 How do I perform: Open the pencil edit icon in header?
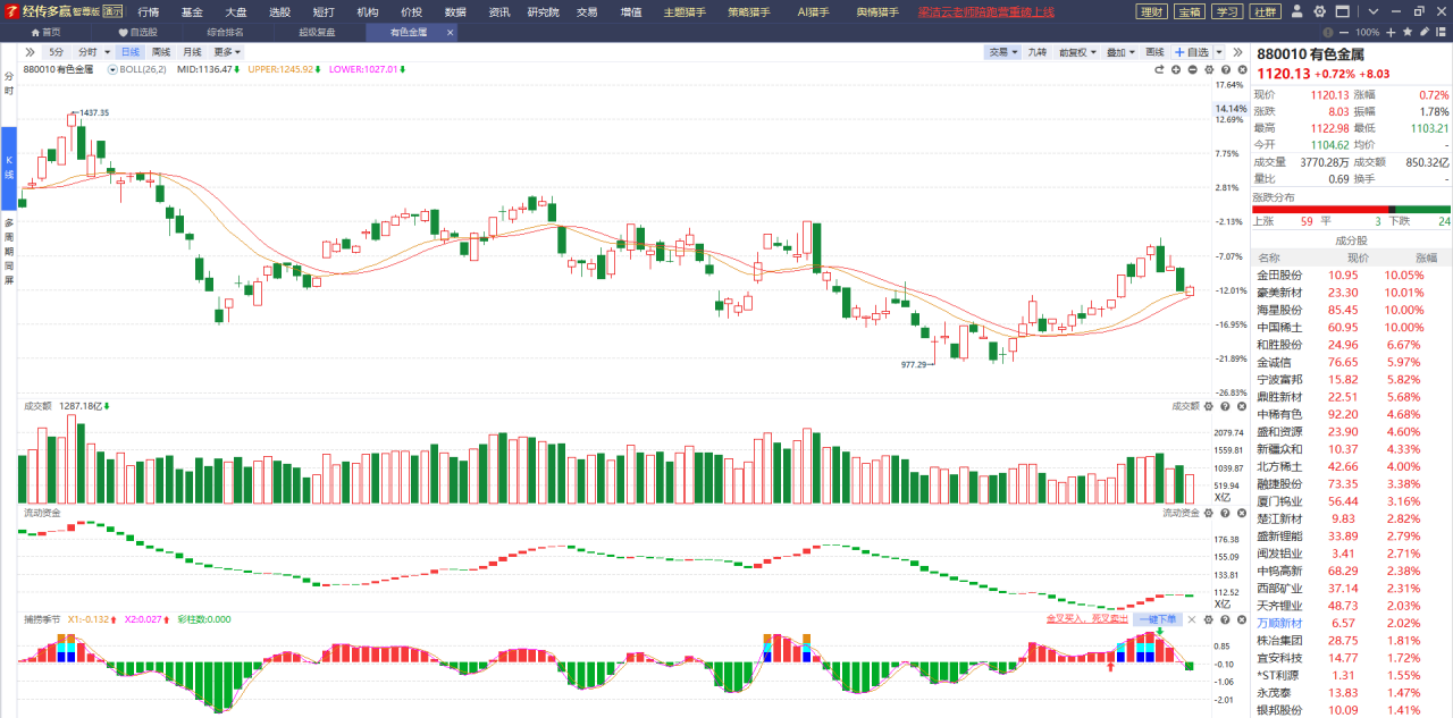(1424, 32)
